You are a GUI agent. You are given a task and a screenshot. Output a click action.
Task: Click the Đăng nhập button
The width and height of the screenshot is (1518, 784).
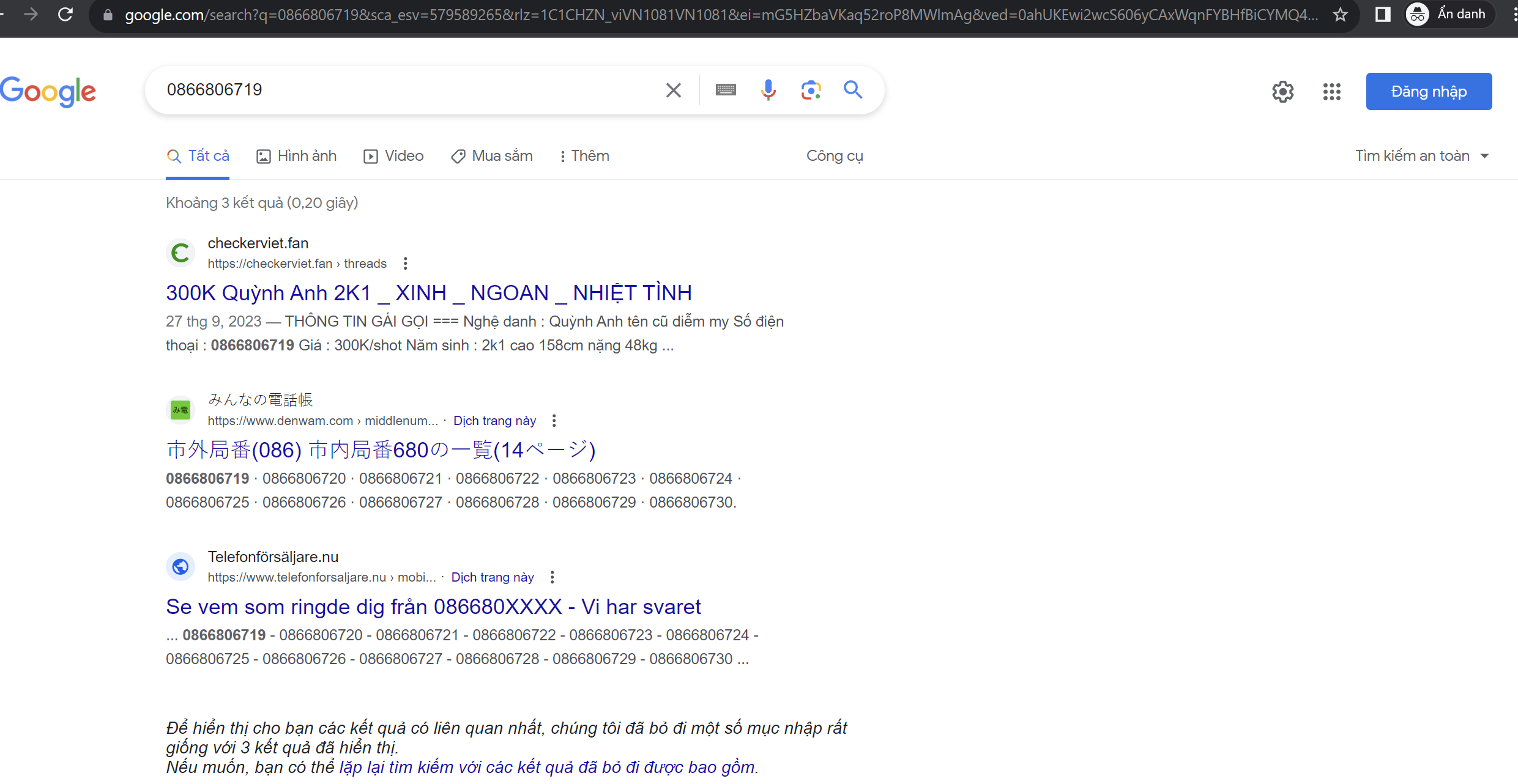[x=1429, y=91]
